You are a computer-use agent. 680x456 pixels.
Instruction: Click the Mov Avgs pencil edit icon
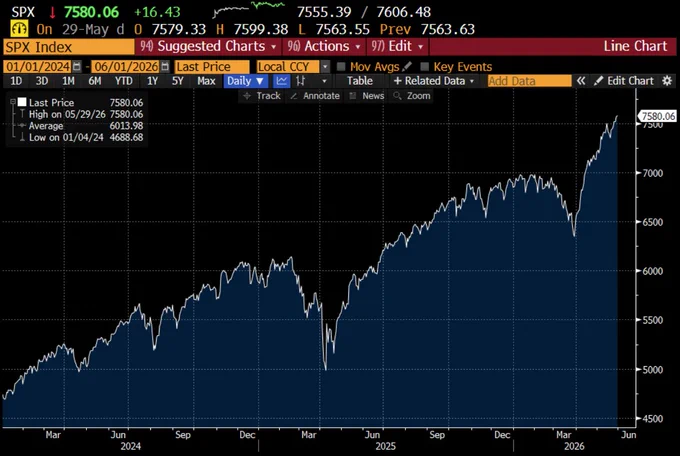click(x=406, y=66)
